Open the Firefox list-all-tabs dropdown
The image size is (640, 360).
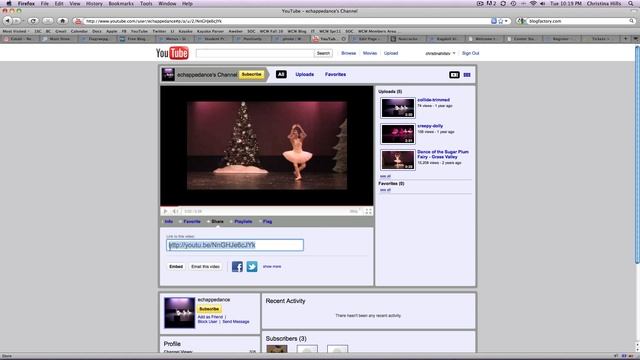(636, 39)
